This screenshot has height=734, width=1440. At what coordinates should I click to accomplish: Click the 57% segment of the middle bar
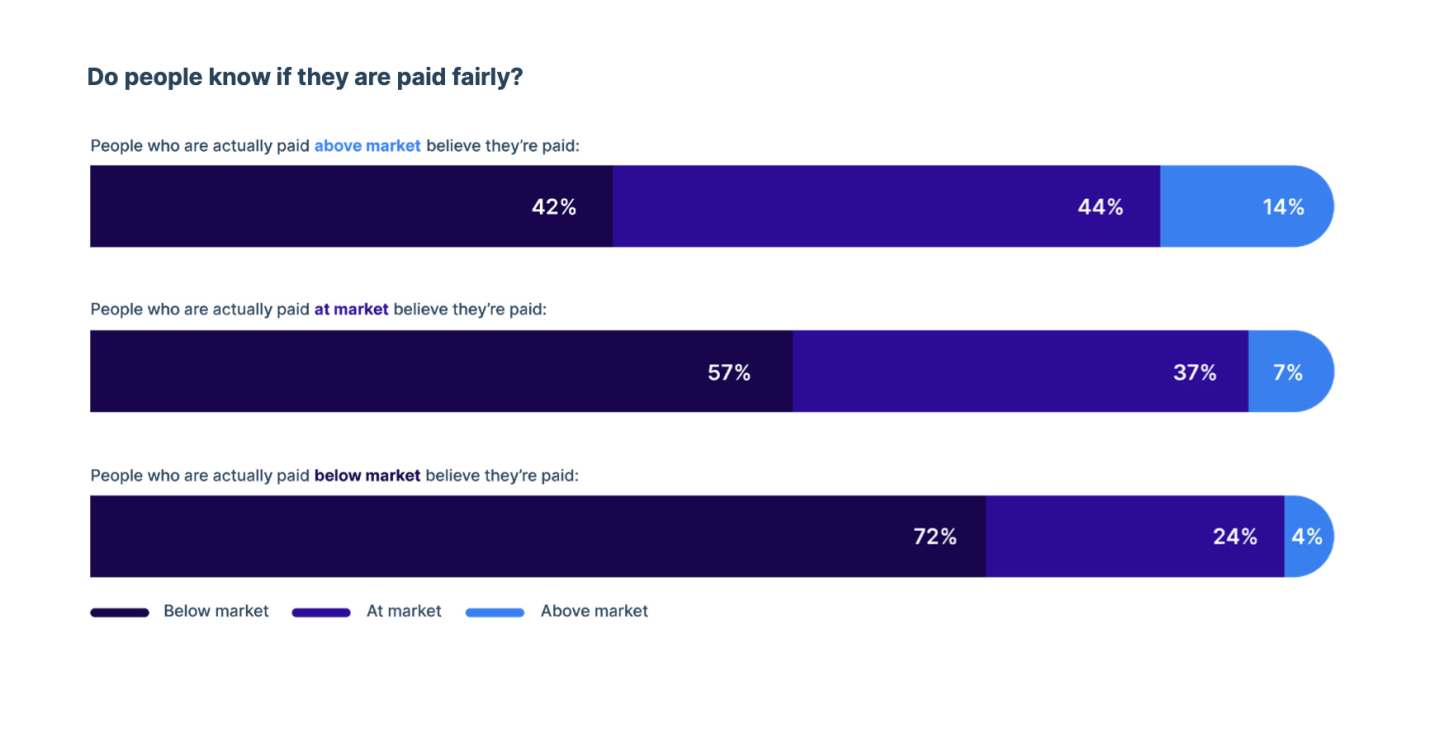click(441, 372)
